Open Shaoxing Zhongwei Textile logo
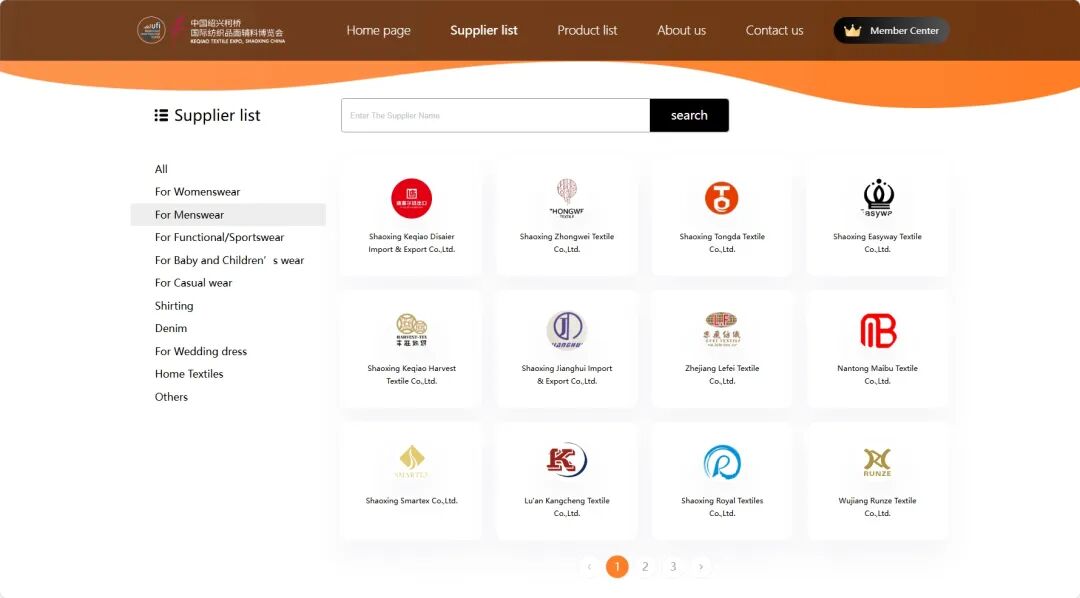 [x=567, y=198]
